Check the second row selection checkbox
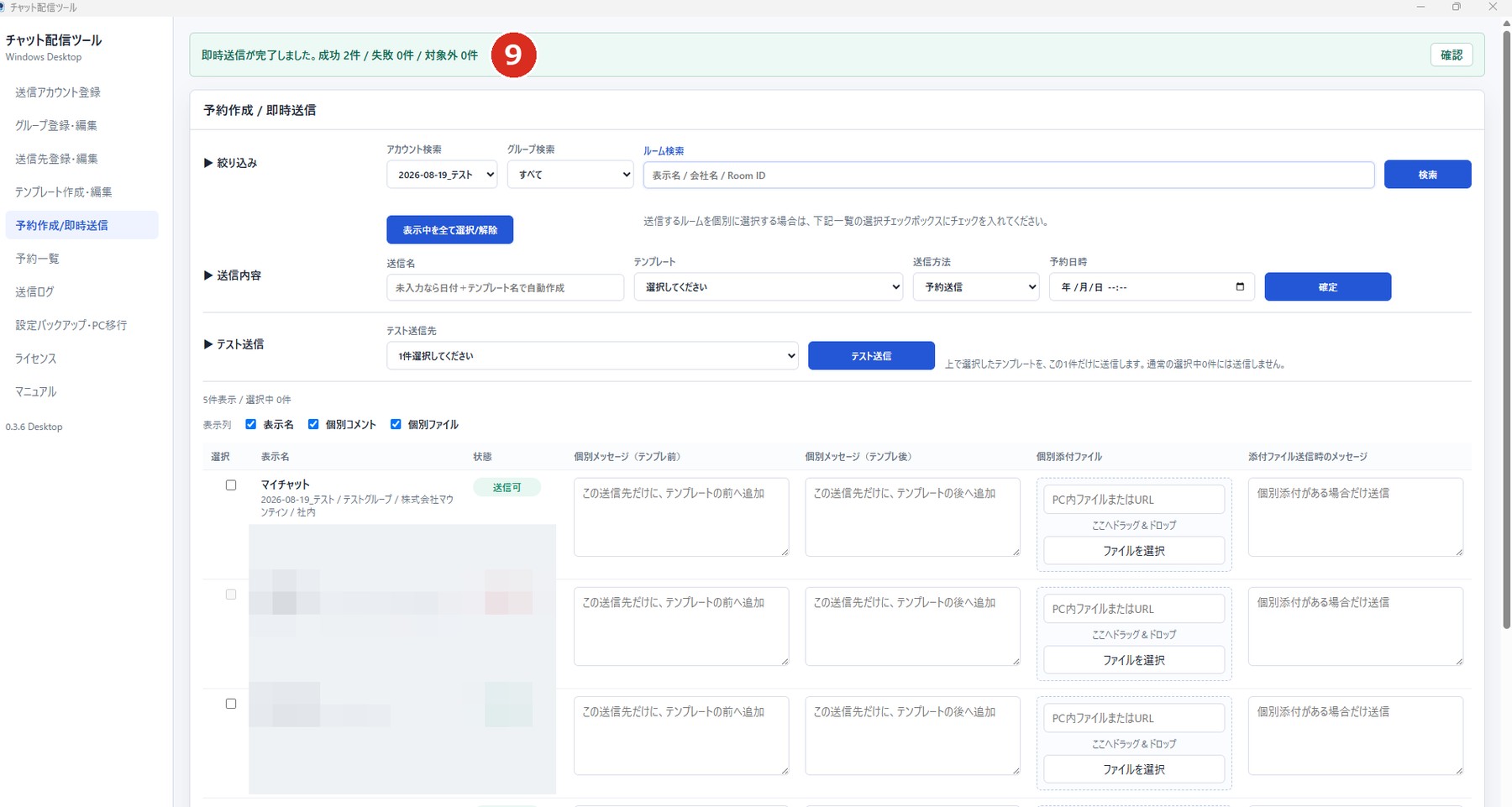 [231, 595]
